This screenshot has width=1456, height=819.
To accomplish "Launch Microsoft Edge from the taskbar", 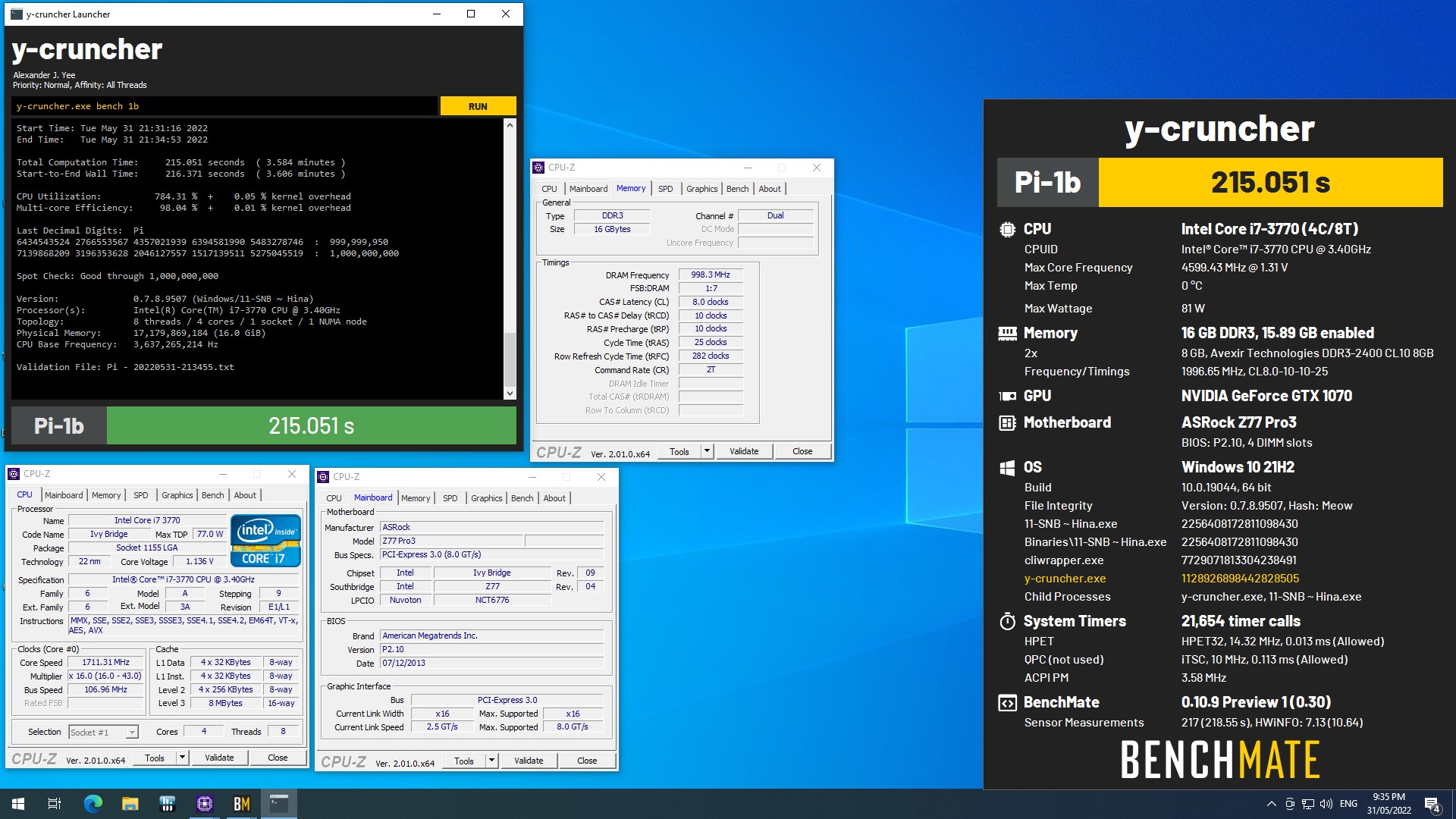I will 93,804.
